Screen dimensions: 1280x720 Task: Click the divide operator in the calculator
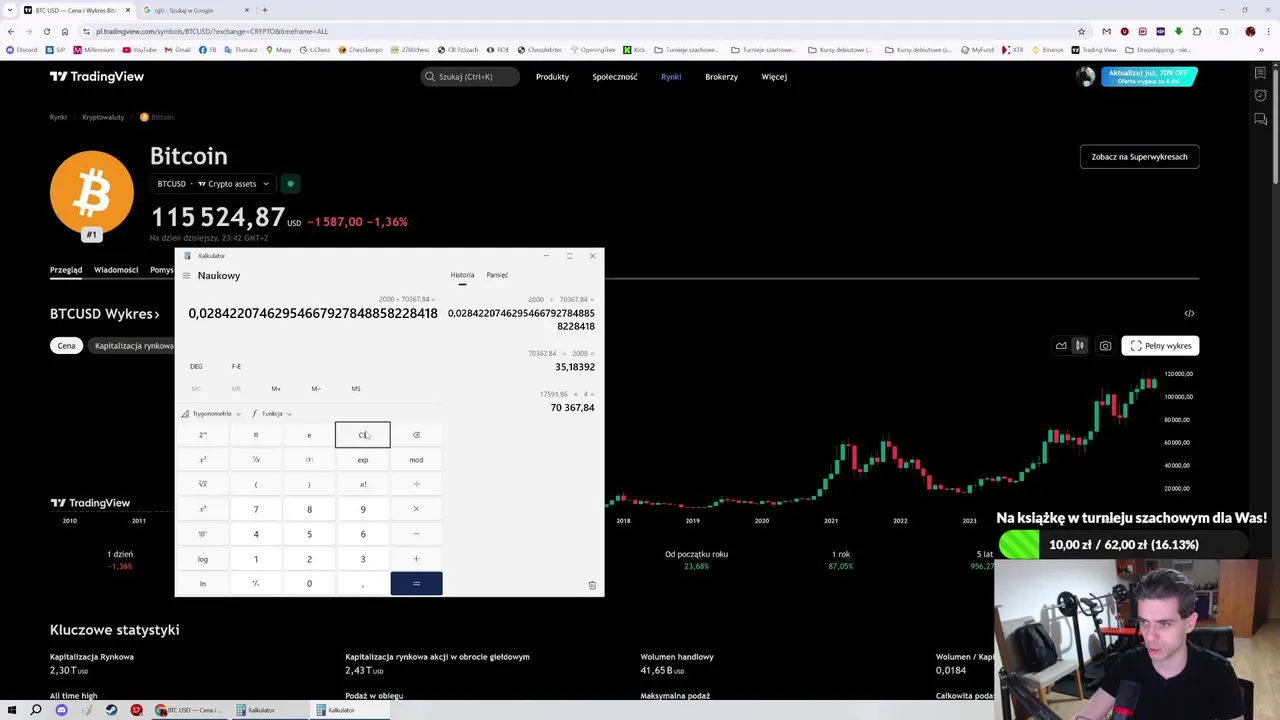416,484
